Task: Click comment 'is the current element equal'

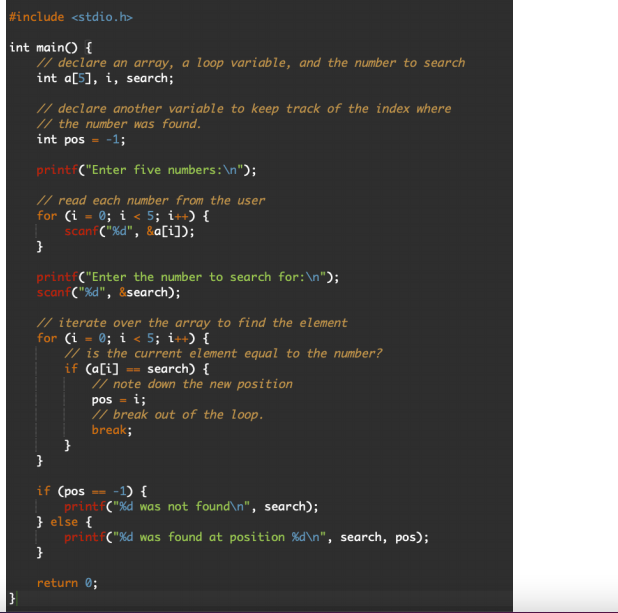Action: 223,354
